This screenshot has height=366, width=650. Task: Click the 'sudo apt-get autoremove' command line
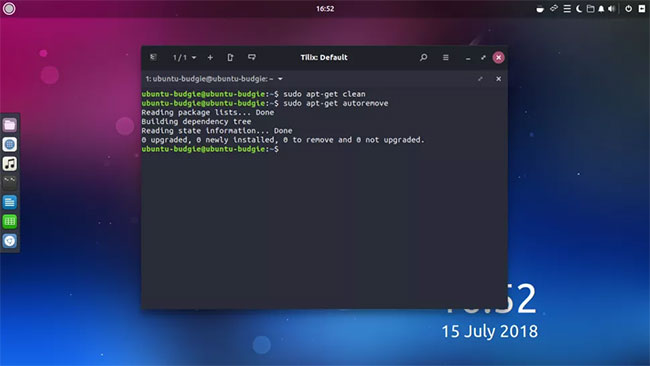click(265, 103)
